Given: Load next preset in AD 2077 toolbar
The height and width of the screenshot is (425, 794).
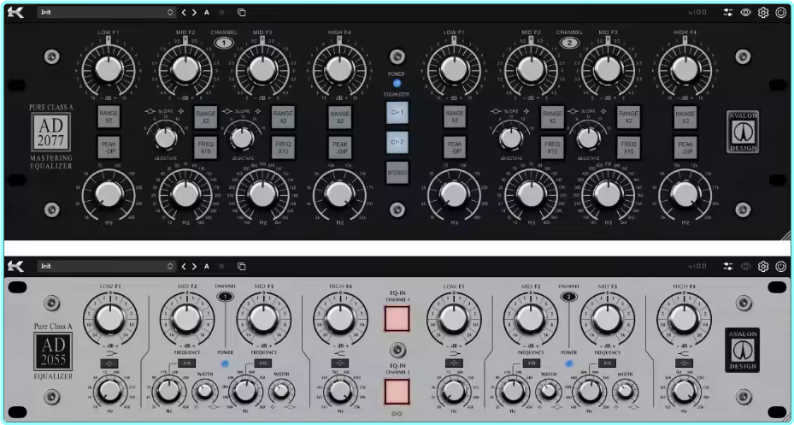Looking at the screenshot, I should tap(194, 13).
